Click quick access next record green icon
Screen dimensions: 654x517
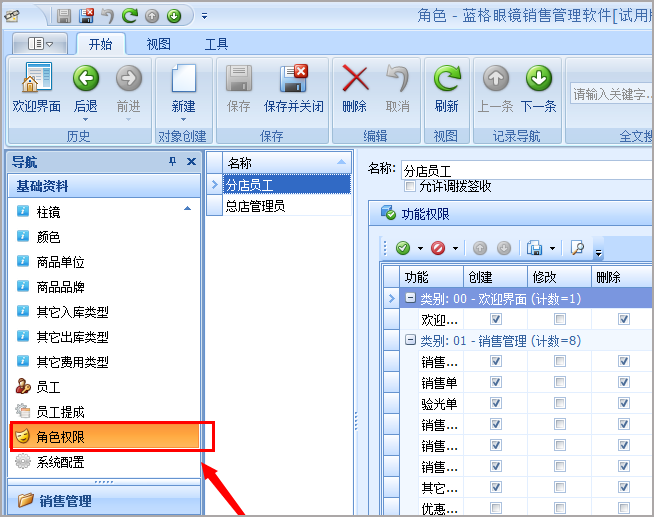tap(174, 16)
